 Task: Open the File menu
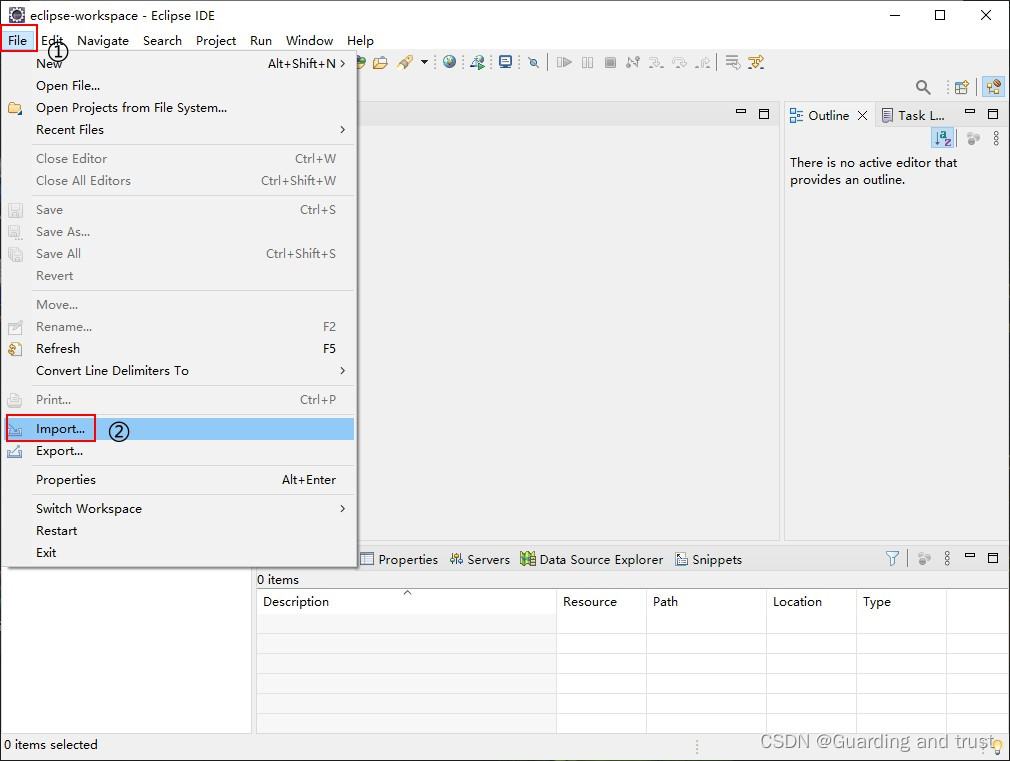18,40
